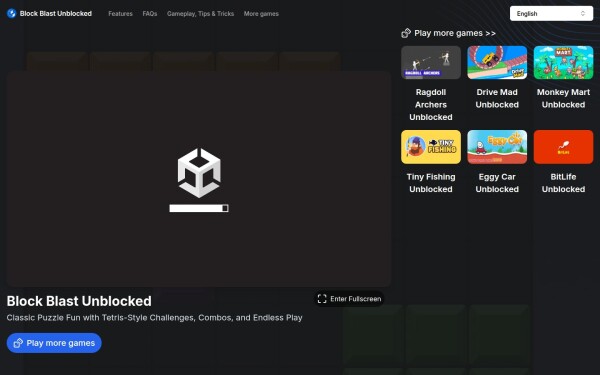Click the Block Blast Unblocked page heading

click(x=79, y=301)
